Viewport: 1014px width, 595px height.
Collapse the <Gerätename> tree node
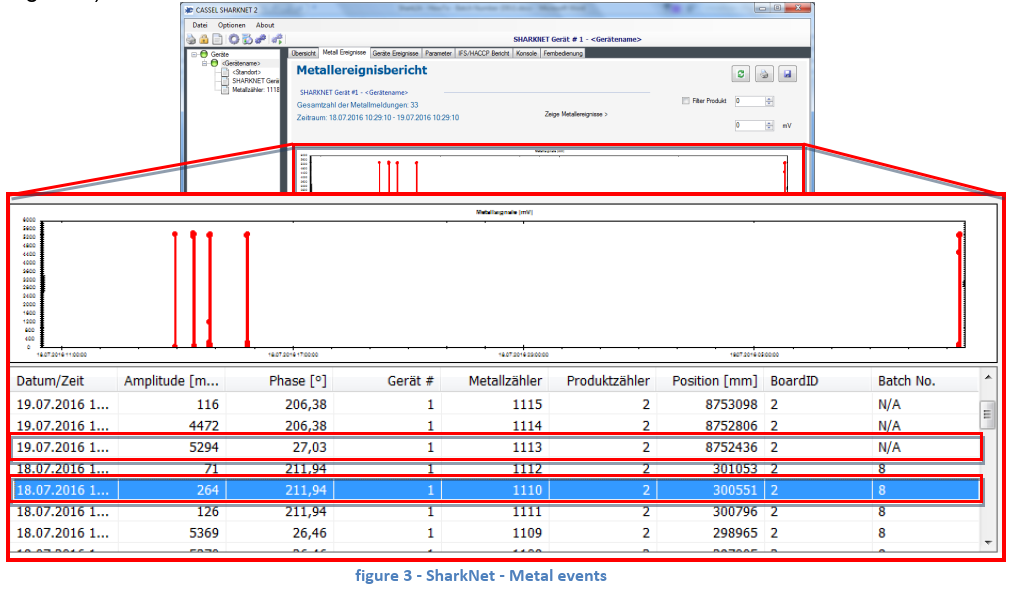(204, 63)
